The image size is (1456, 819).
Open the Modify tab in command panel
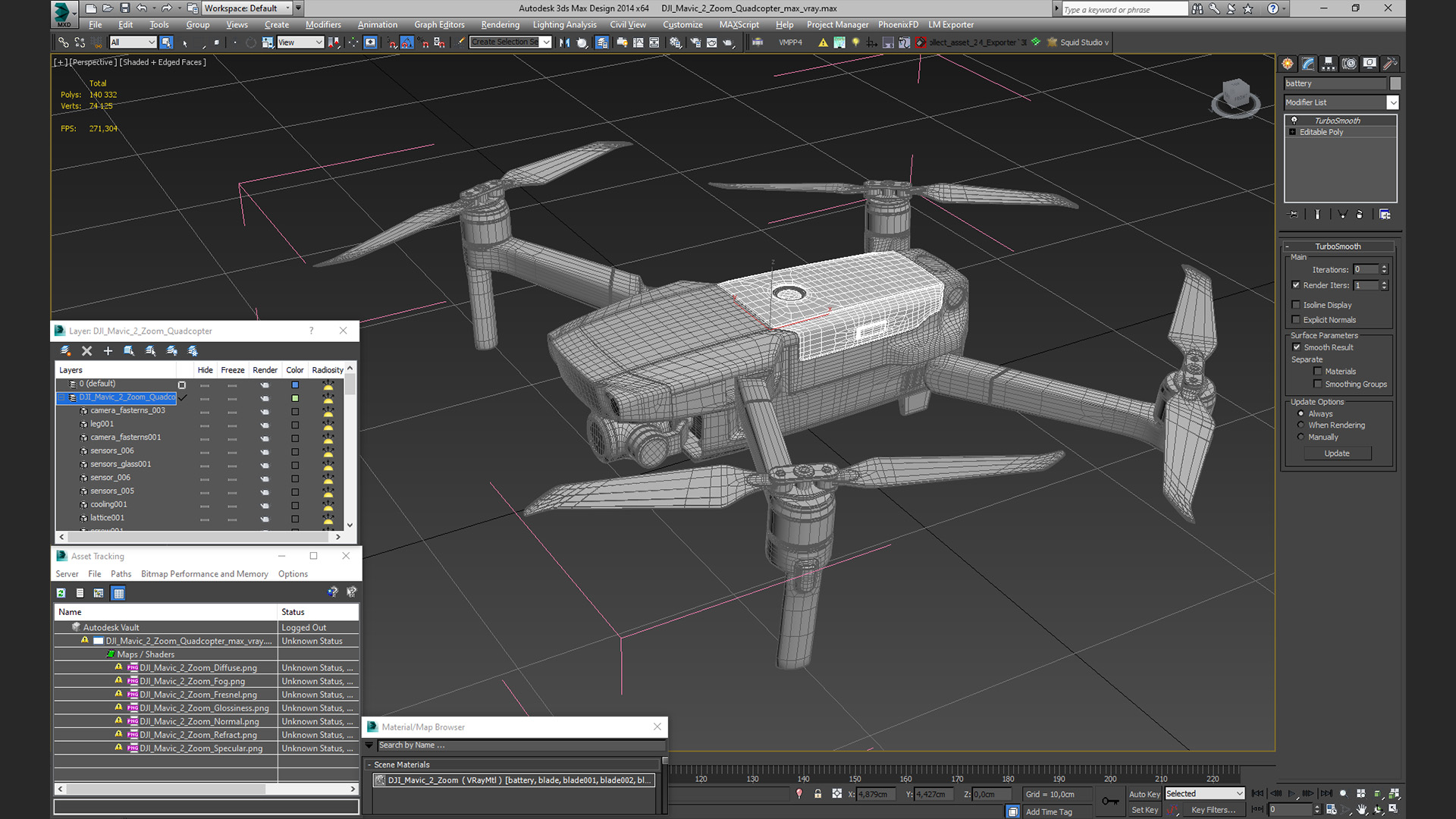(1308, 64)
